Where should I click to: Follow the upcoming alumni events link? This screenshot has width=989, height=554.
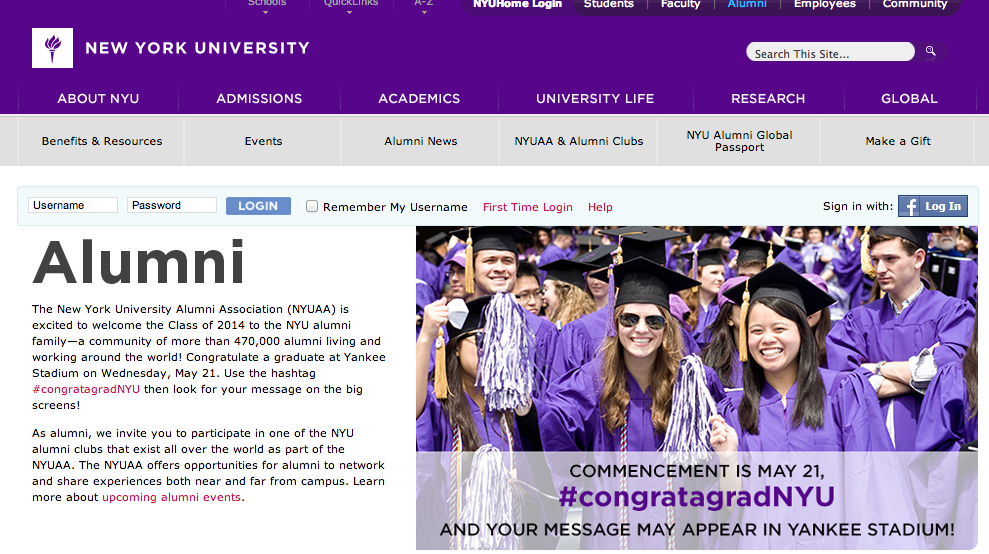pyautogui.click(x=171, y=497)
